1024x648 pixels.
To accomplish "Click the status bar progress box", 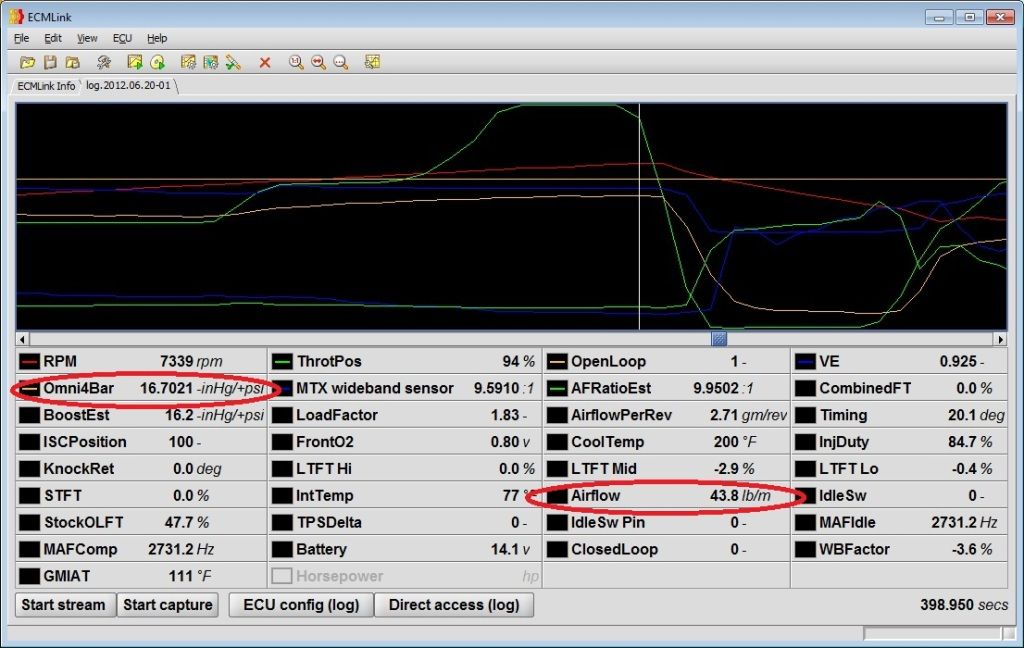I will click(933, 633).
